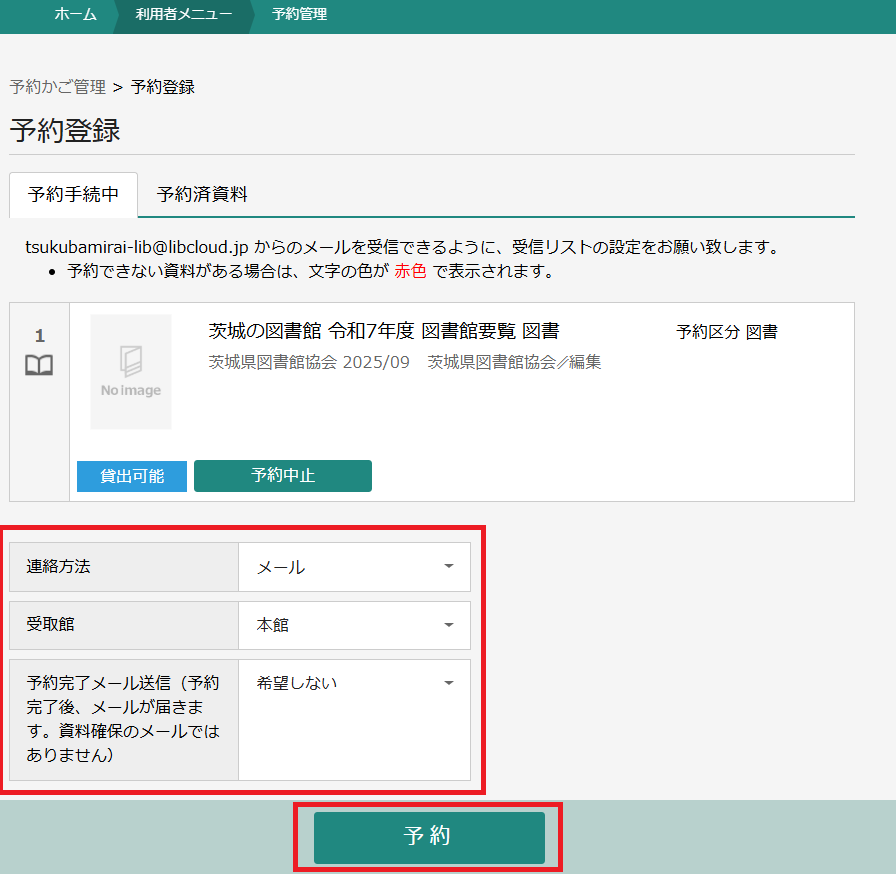Image resolution: width=896 pixels, height=874 pixels.
Task: Open the 受取館 dropdown showing 本館
Action: click(x=354, y=625)
